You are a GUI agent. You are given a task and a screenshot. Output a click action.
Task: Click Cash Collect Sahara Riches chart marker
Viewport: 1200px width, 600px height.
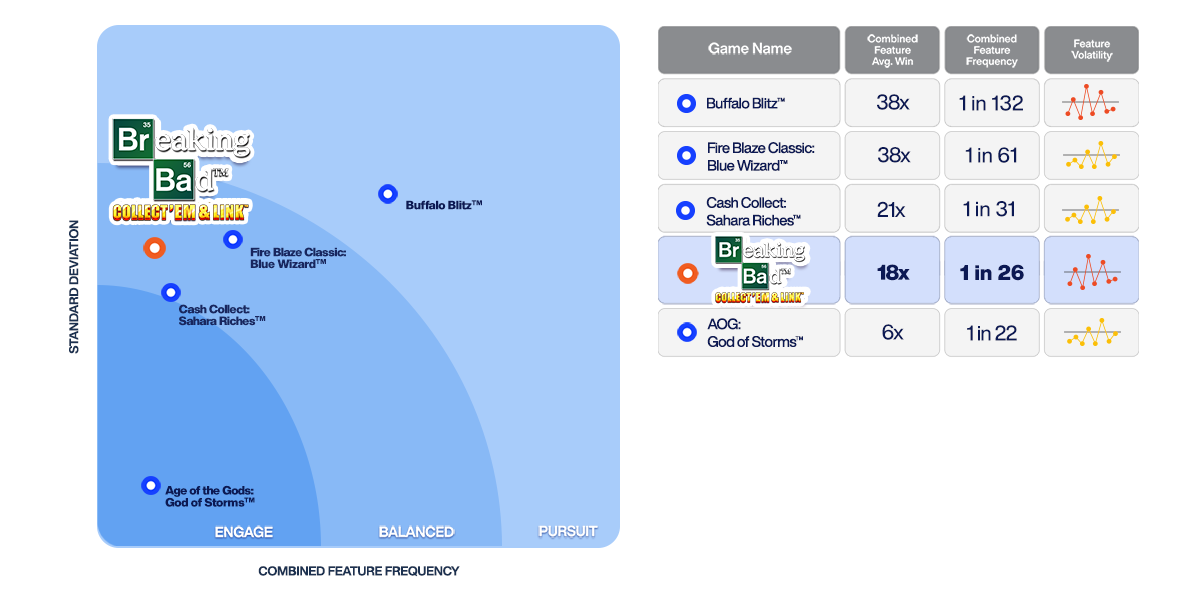pyautogui.click(x=171, y=292)
